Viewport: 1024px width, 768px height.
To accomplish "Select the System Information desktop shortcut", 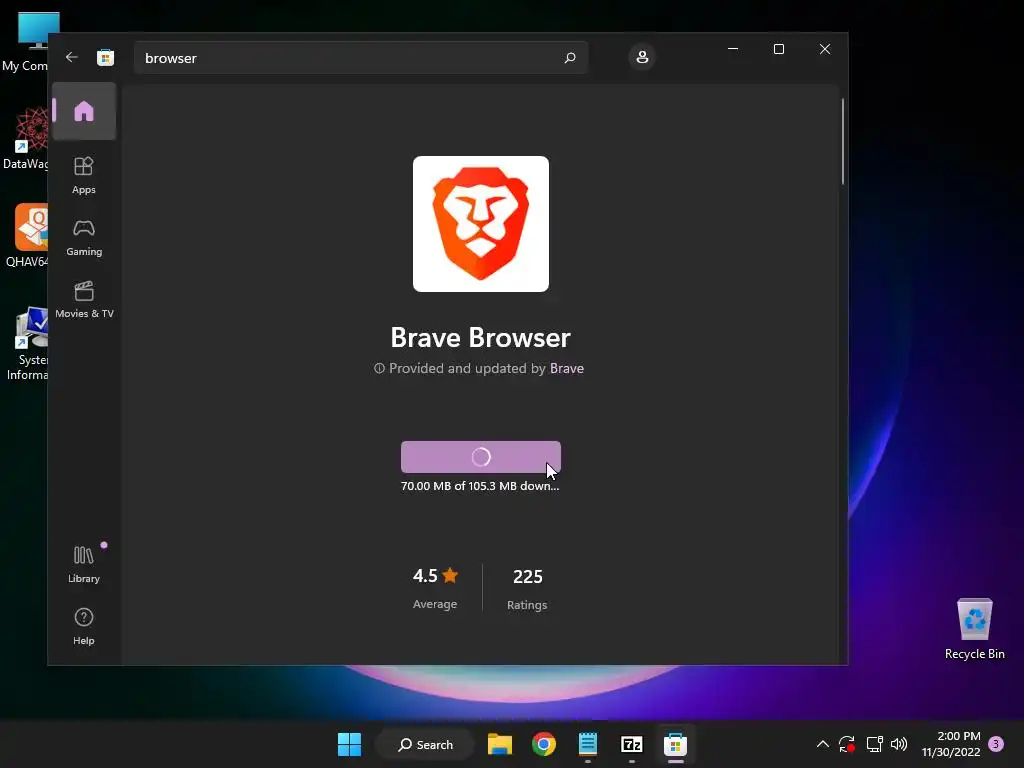I will 26,344.
